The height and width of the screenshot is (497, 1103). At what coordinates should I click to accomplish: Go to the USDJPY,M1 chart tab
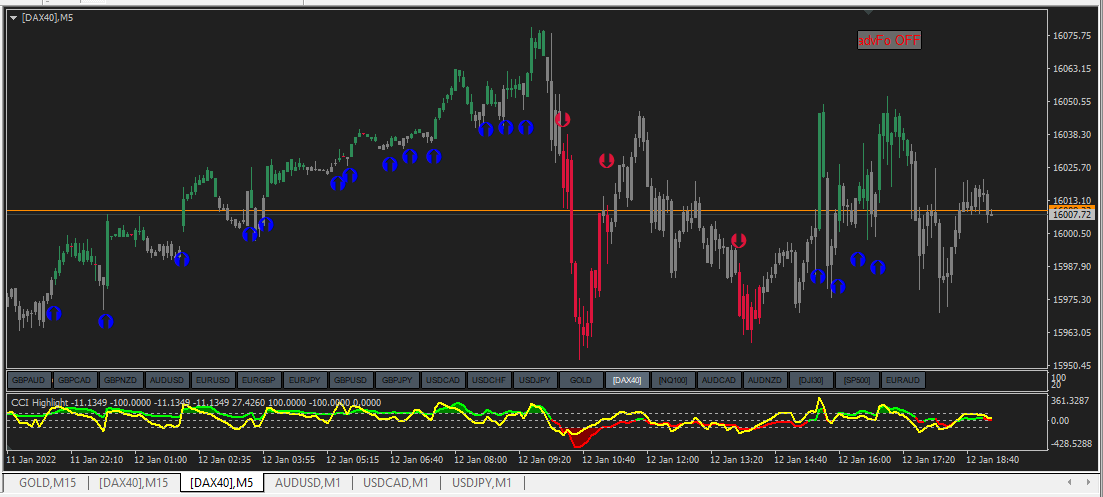tap(482, 483)
